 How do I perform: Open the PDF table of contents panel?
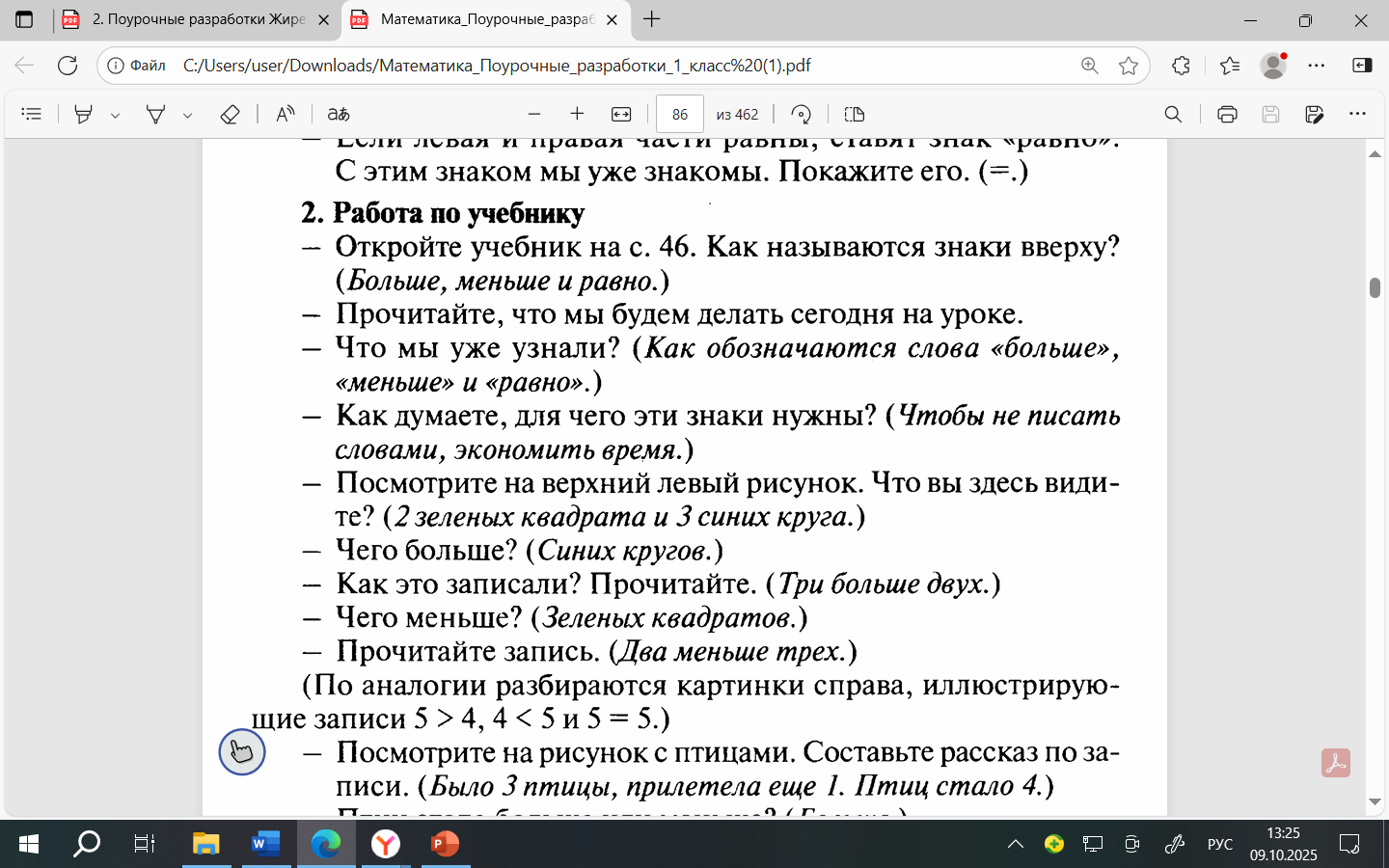coord(31,114)
